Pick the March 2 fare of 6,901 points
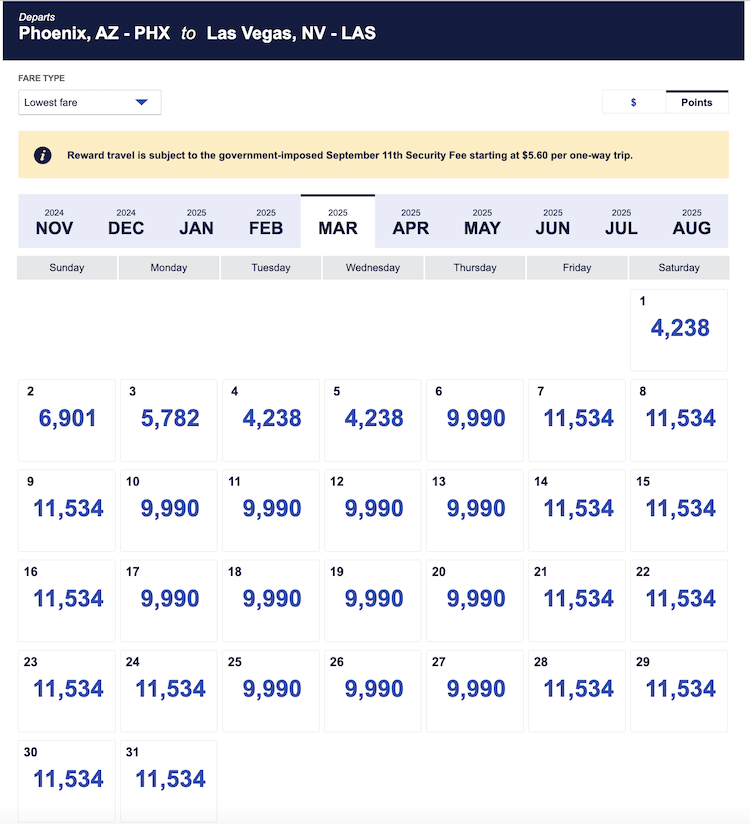 68,419
